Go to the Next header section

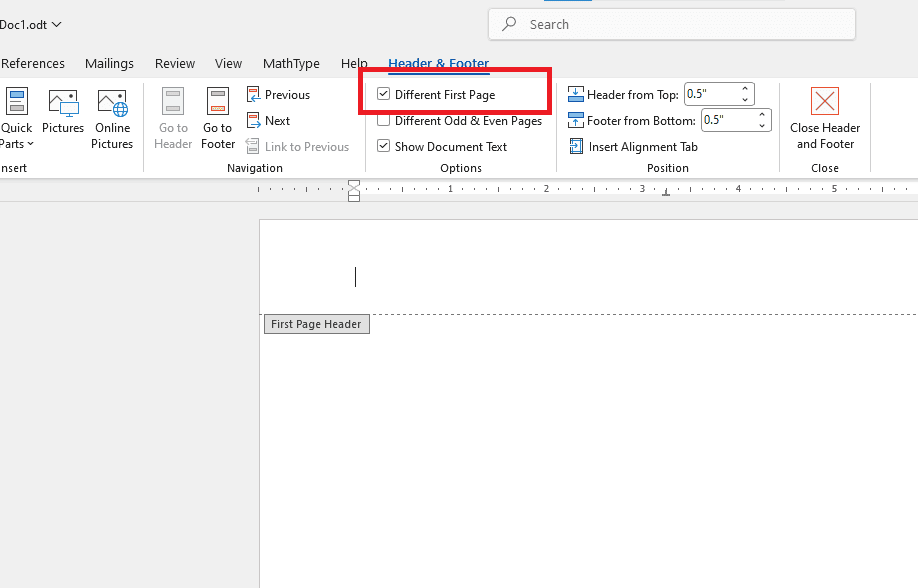[x=269, y=121]
